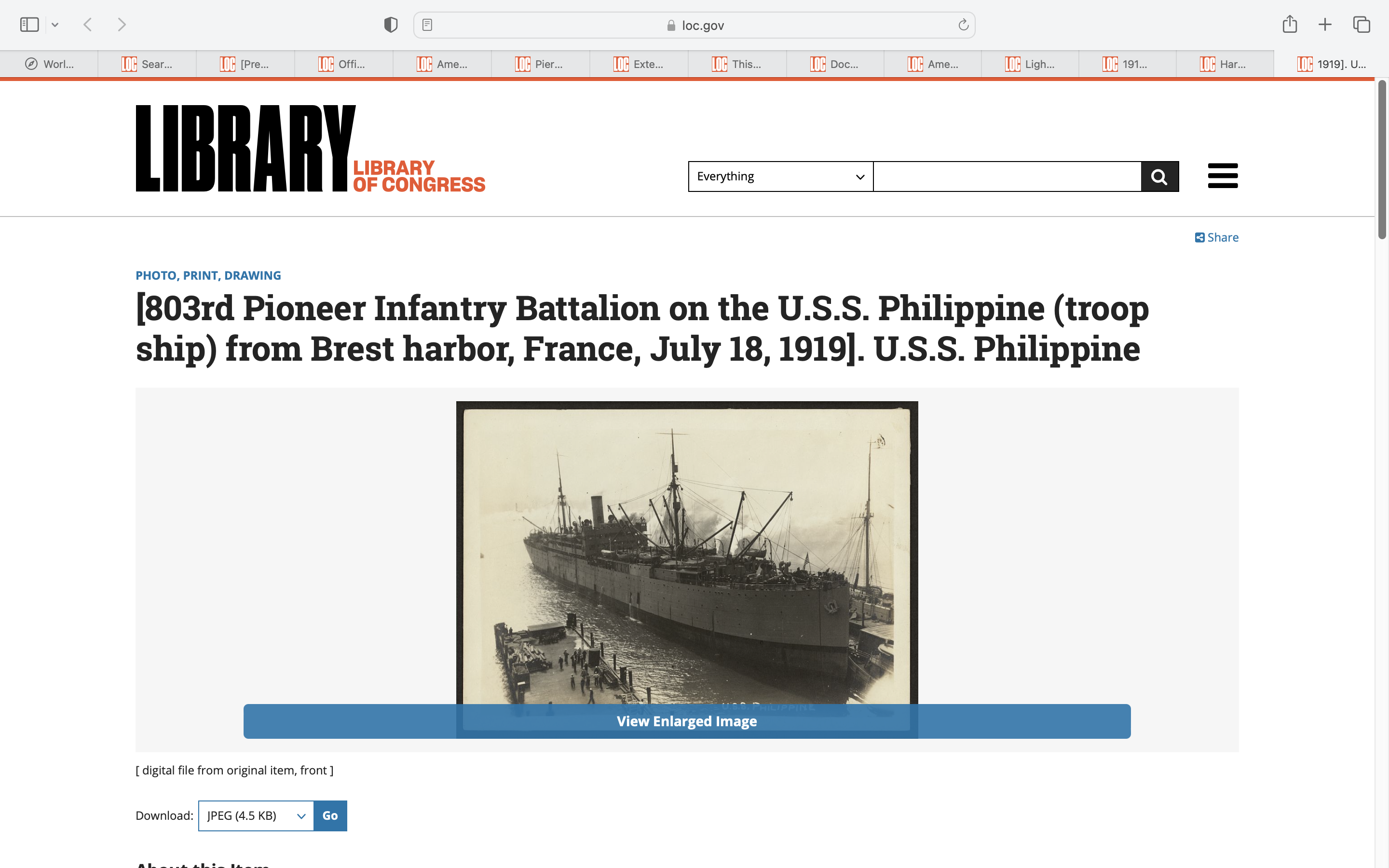The height and width of the screenshot is (868, 1389).
Task: Click the View Enlarged Image button
Action: tap(686, 721)
